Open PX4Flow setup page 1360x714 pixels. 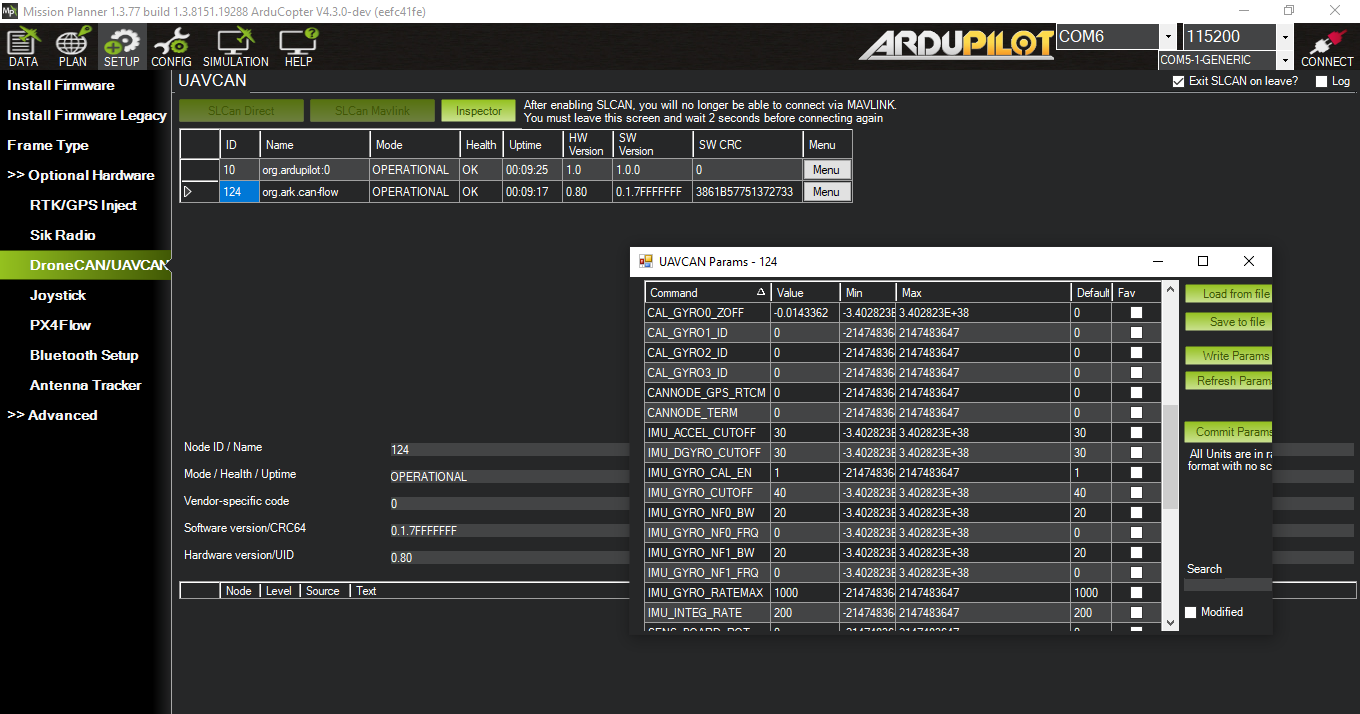61,325
